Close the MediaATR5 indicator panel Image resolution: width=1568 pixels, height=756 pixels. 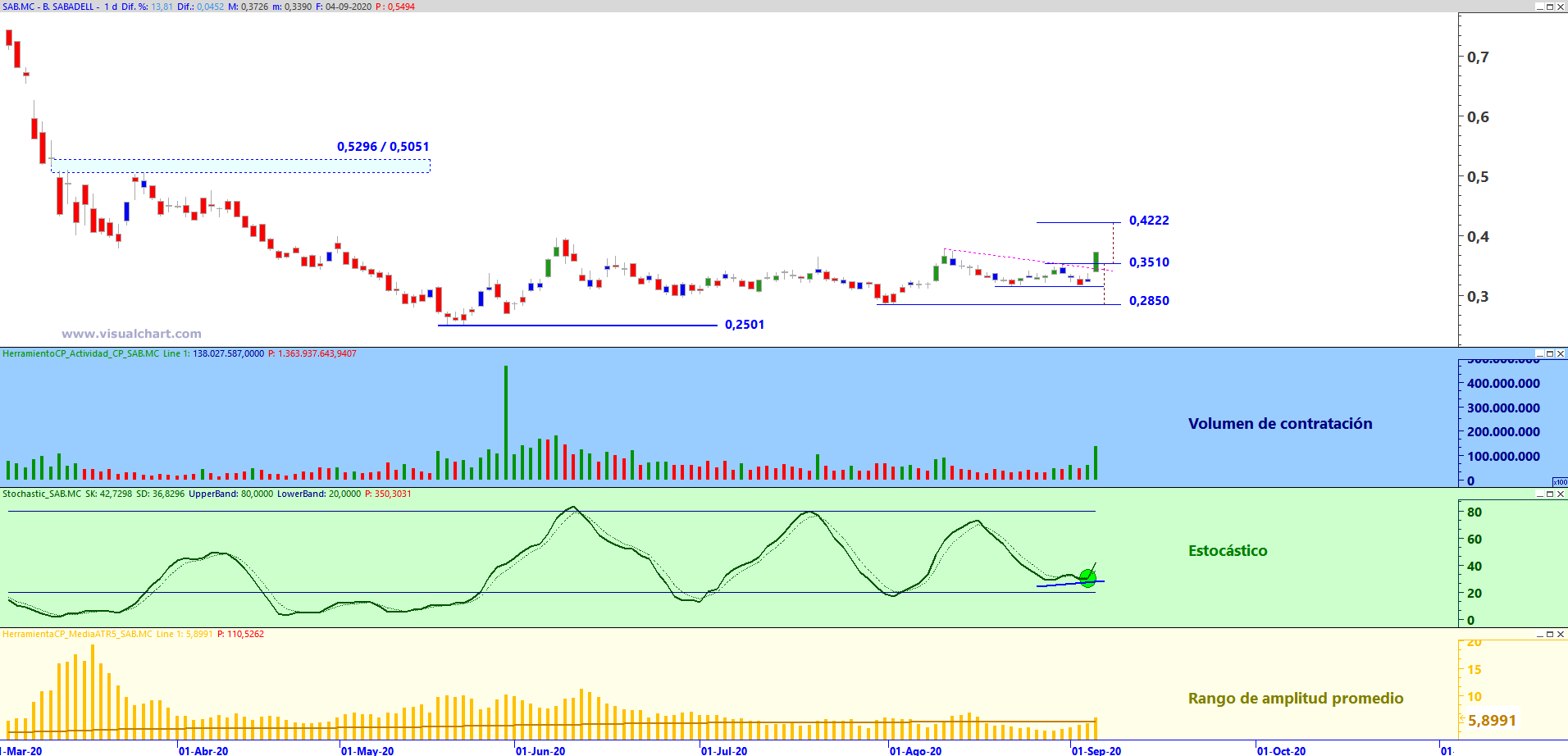[1561, 634]
